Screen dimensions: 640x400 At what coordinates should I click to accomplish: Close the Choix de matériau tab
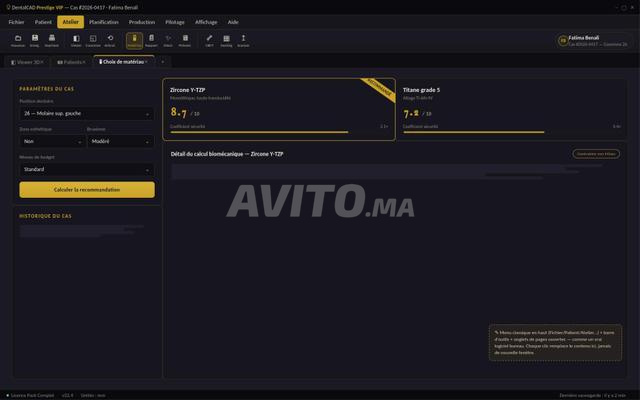pos(146,62)
